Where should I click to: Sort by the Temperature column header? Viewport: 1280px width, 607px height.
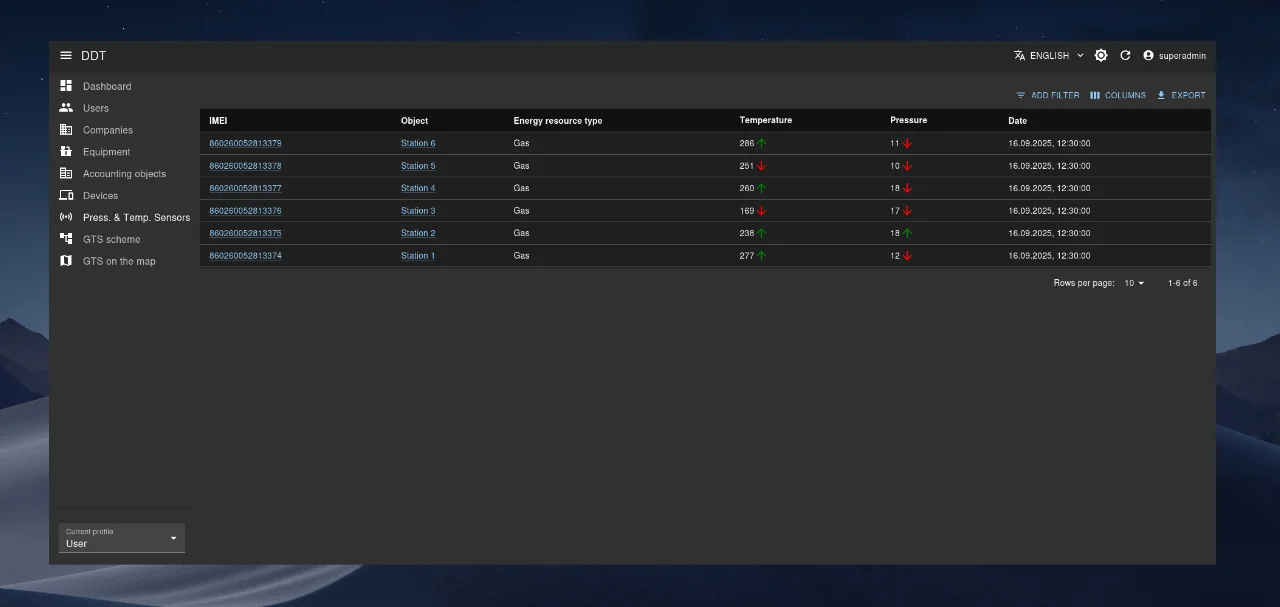pos(765,120)
